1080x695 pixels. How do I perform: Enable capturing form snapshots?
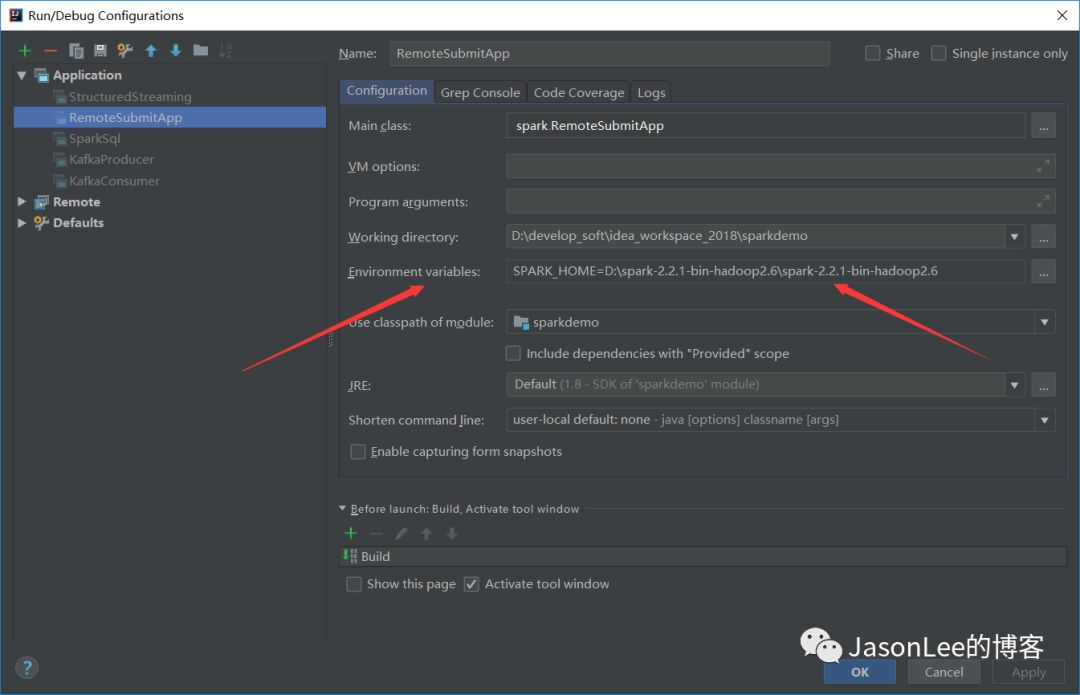click(358, 452)
